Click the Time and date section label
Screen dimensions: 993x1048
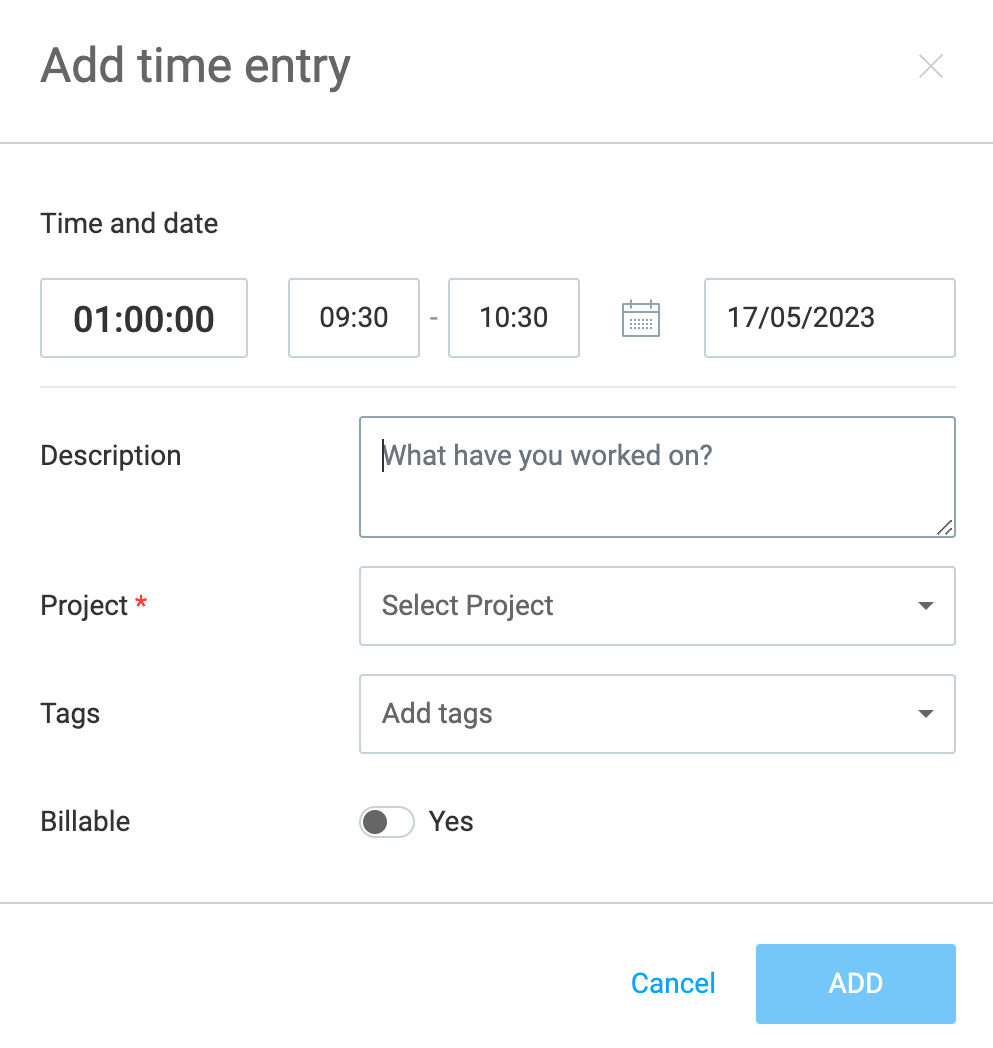[129, 223]
